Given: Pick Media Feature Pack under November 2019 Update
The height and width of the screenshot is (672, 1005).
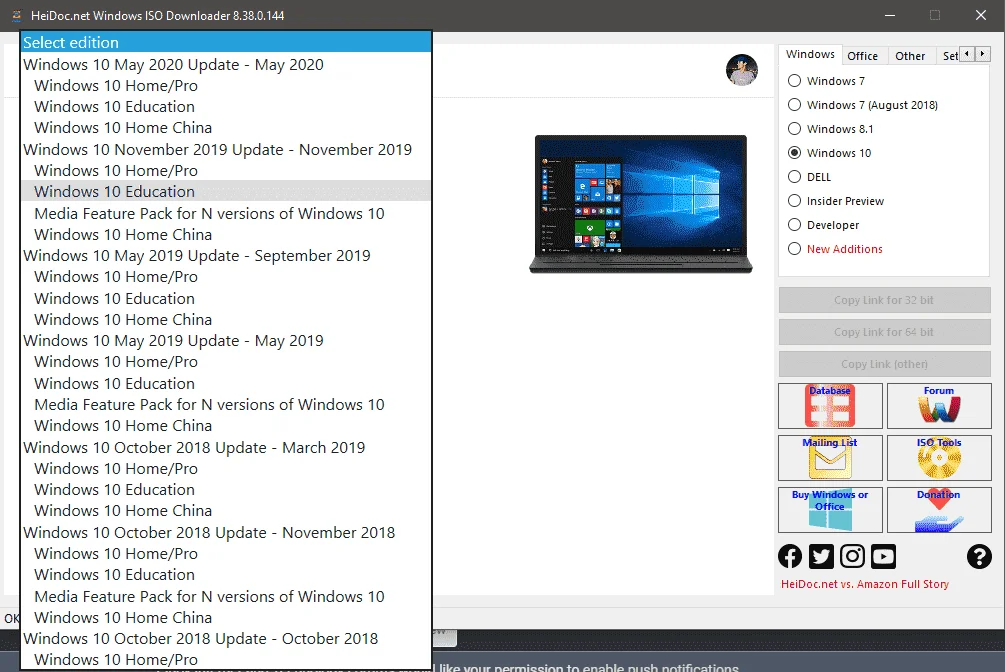Looking at the screenshot, I should pyautogui.click(x=226, y=214).
